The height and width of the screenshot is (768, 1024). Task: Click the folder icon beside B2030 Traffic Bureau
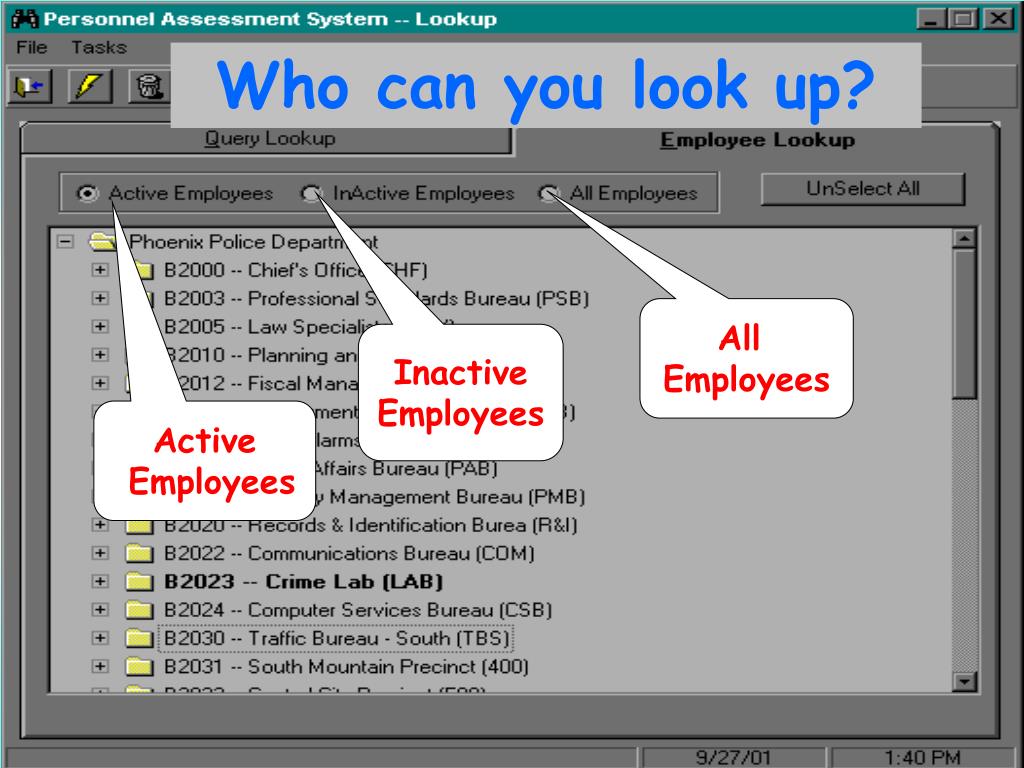coord(138,638)
